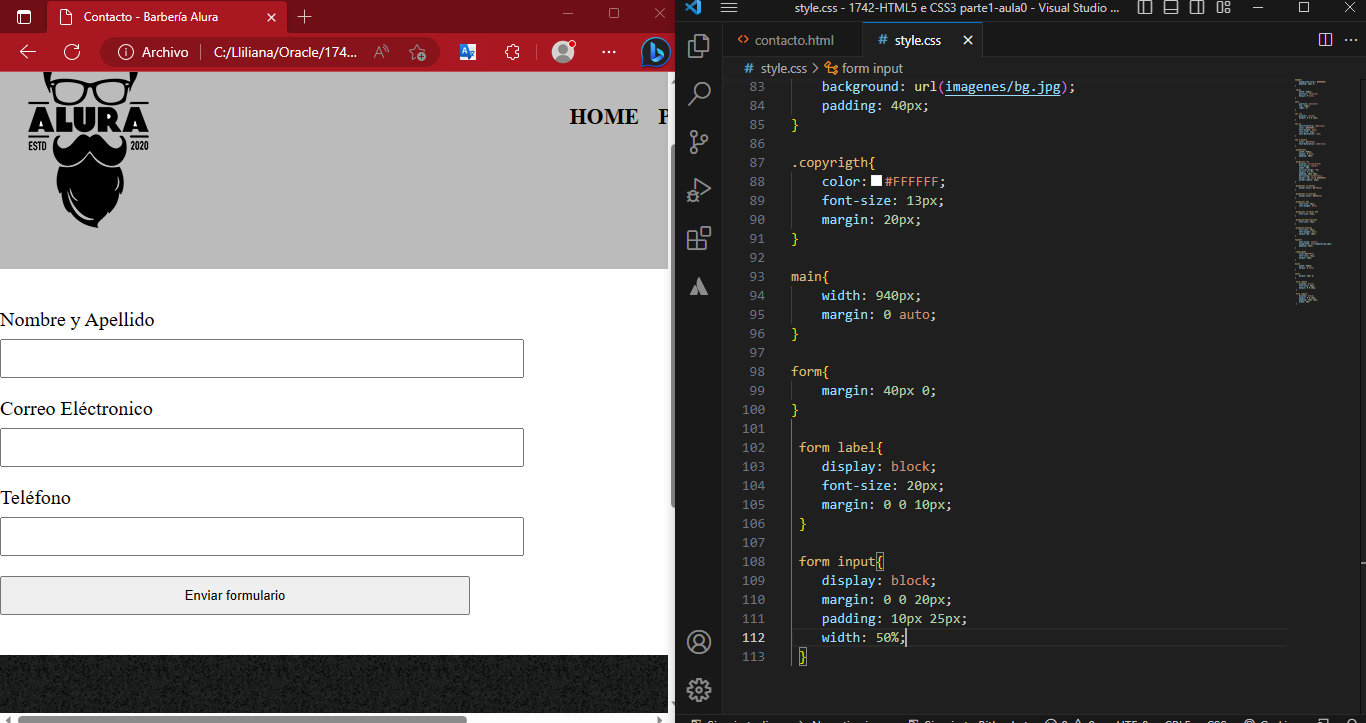Click the Edge horizontal scrollbar

[242, 718]
